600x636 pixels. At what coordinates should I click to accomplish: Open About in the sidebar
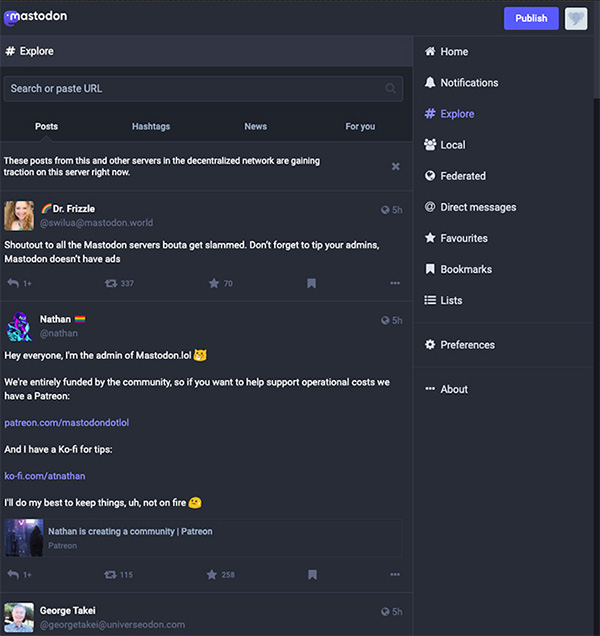(x=446, y=389)
